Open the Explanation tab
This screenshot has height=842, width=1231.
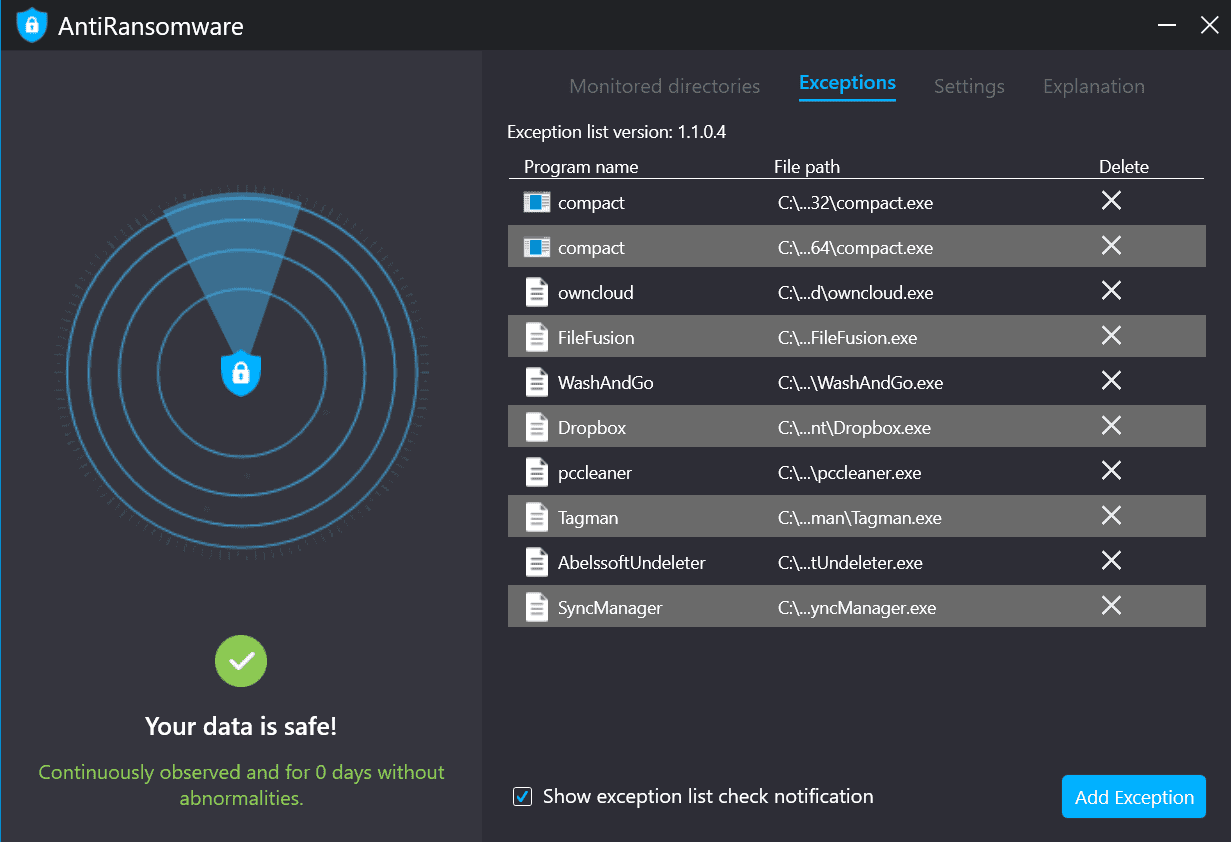click(x=1093, y=87)
